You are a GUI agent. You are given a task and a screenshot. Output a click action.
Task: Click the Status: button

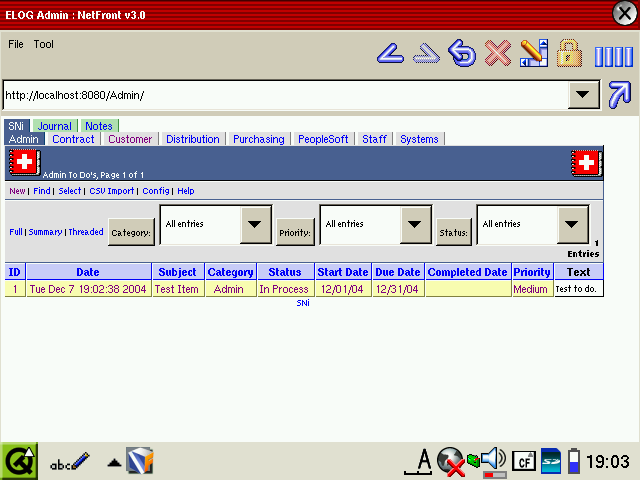453,232
